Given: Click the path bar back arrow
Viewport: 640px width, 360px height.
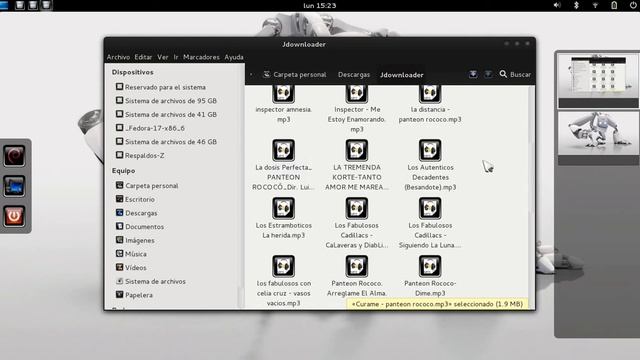Looking at the screenshot, I should click(x=251, y=75).
